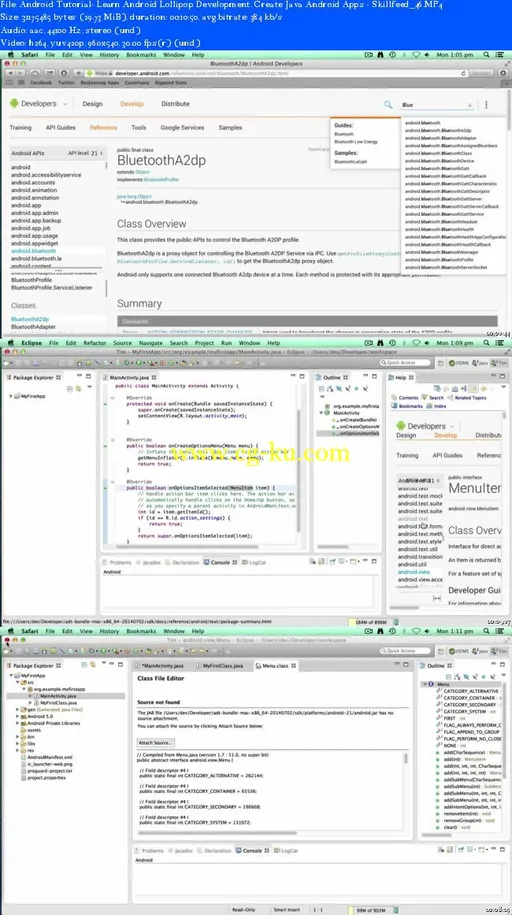Open android.text.style in the Help package list
This screenshot has height=915, width=512.
pos(420,542)
